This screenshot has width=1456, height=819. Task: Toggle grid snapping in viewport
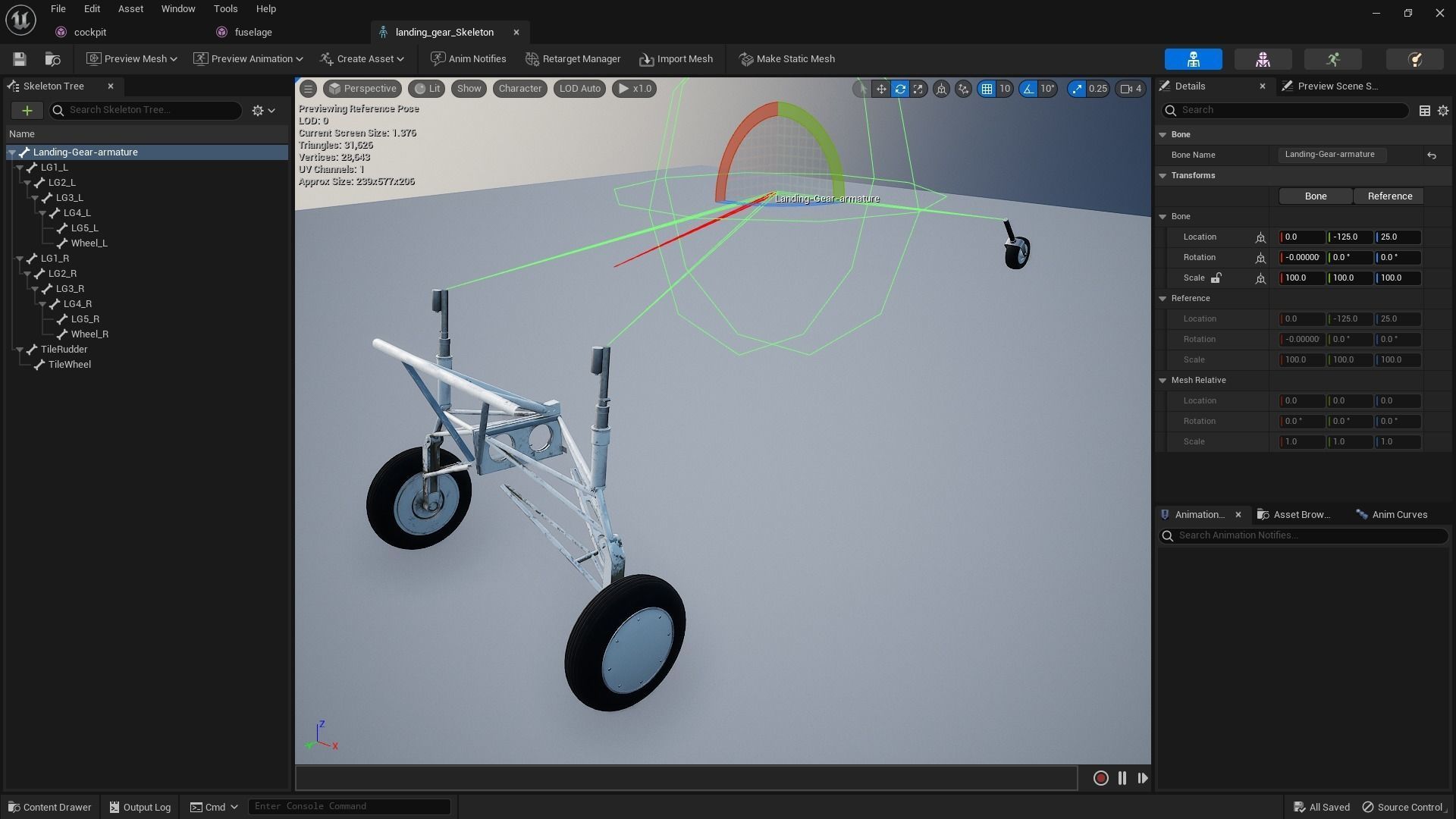click(x=987, y=89)
